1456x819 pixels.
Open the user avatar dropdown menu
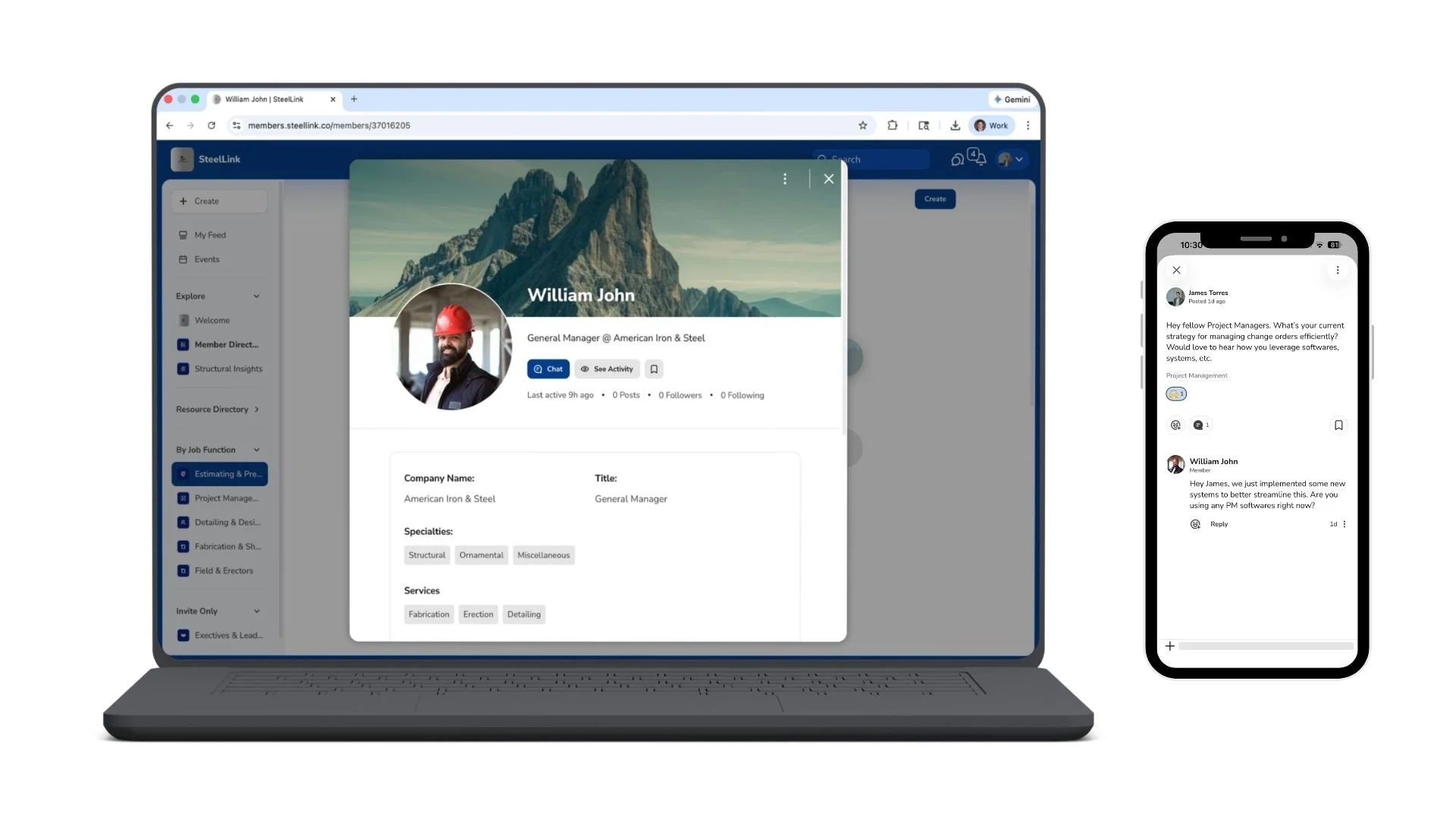[1011, 159]
